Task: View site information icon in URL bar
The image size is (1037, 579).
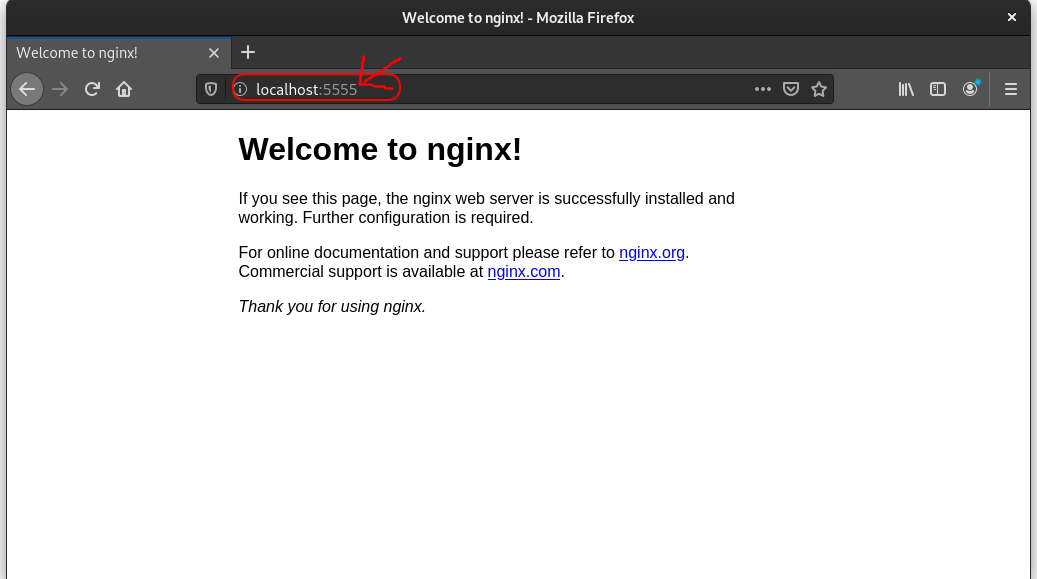Action: tap(240, 89)
